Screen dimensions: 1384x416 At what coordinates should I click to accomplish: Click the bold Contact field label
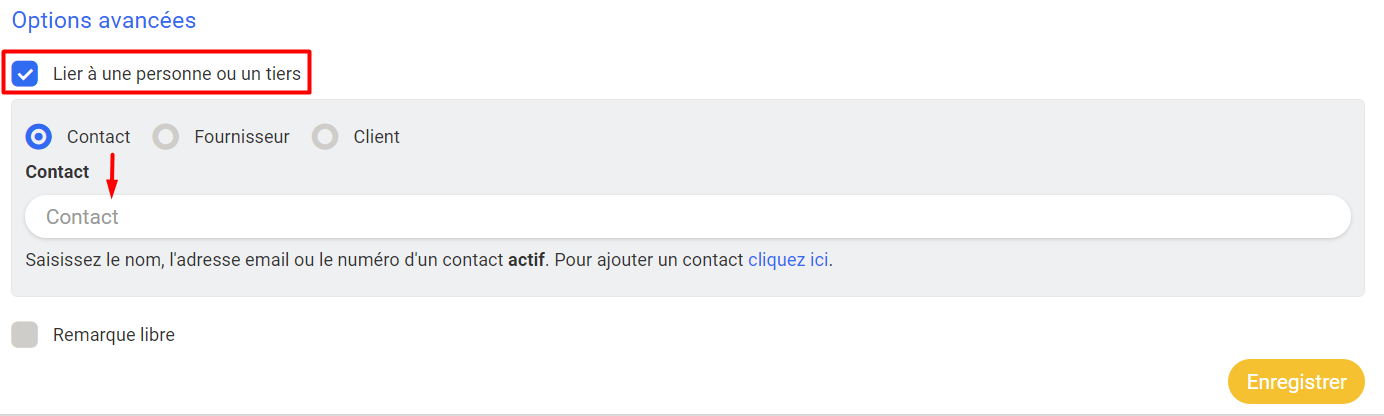[x=57, y=172]
